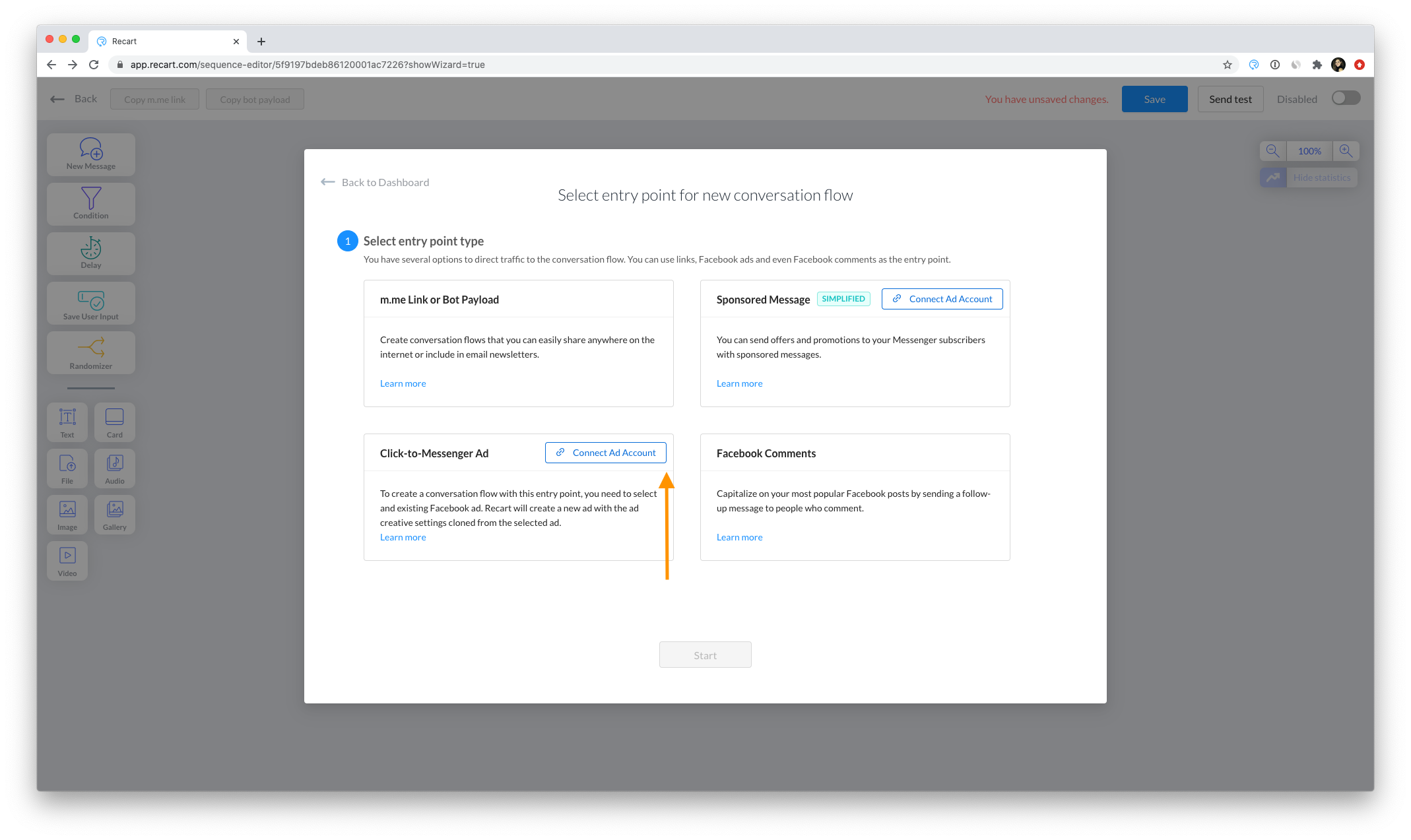The image size is (1411, 840).
Task: Connect Ad Account for Sponsored Message
Action: (x=942, y=299)
